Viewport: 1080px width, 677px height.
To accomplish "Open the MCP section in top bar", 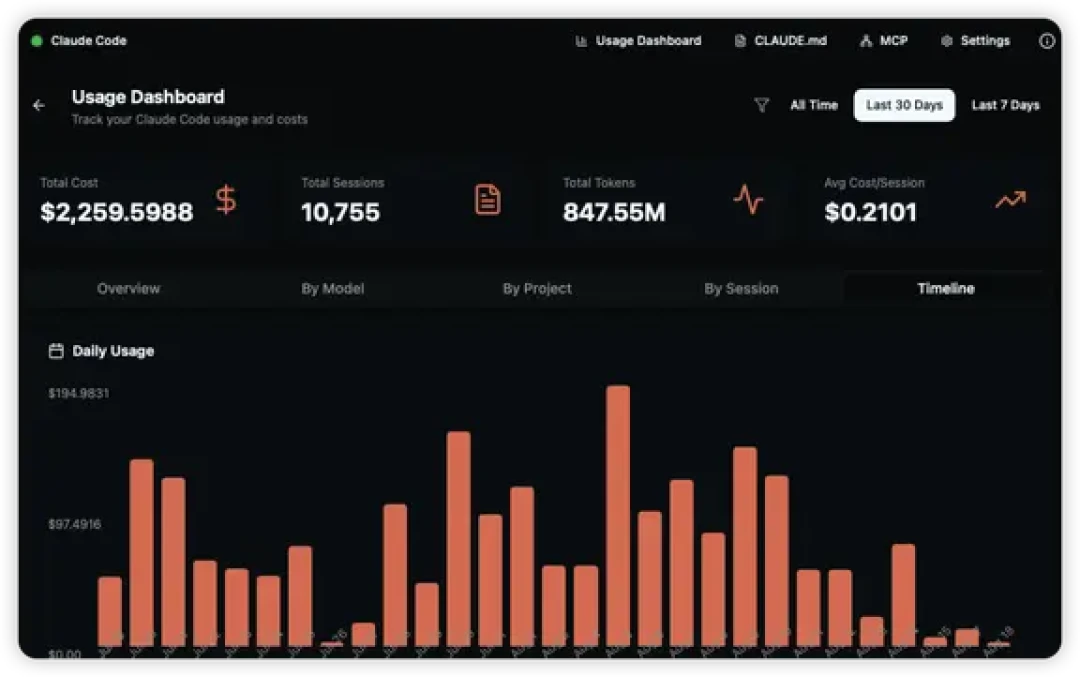I will [884, 41].
